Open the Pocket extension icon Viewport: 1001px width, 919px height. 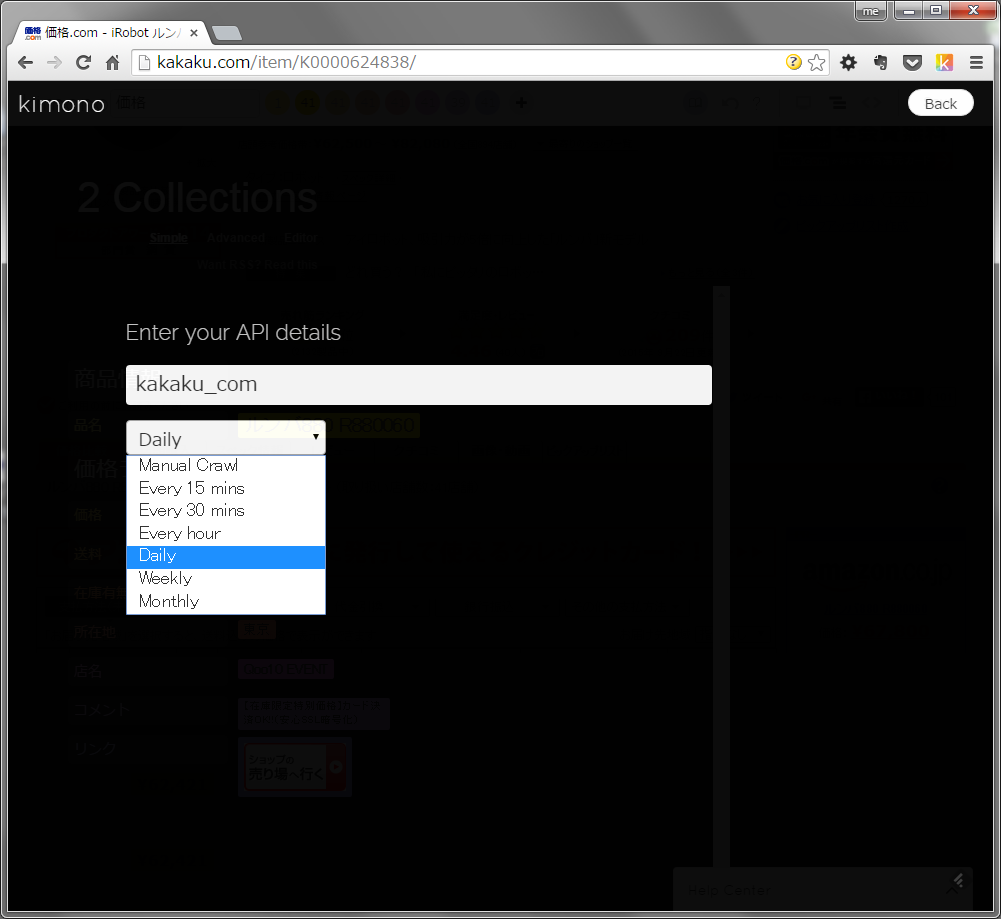click(912, 63)
